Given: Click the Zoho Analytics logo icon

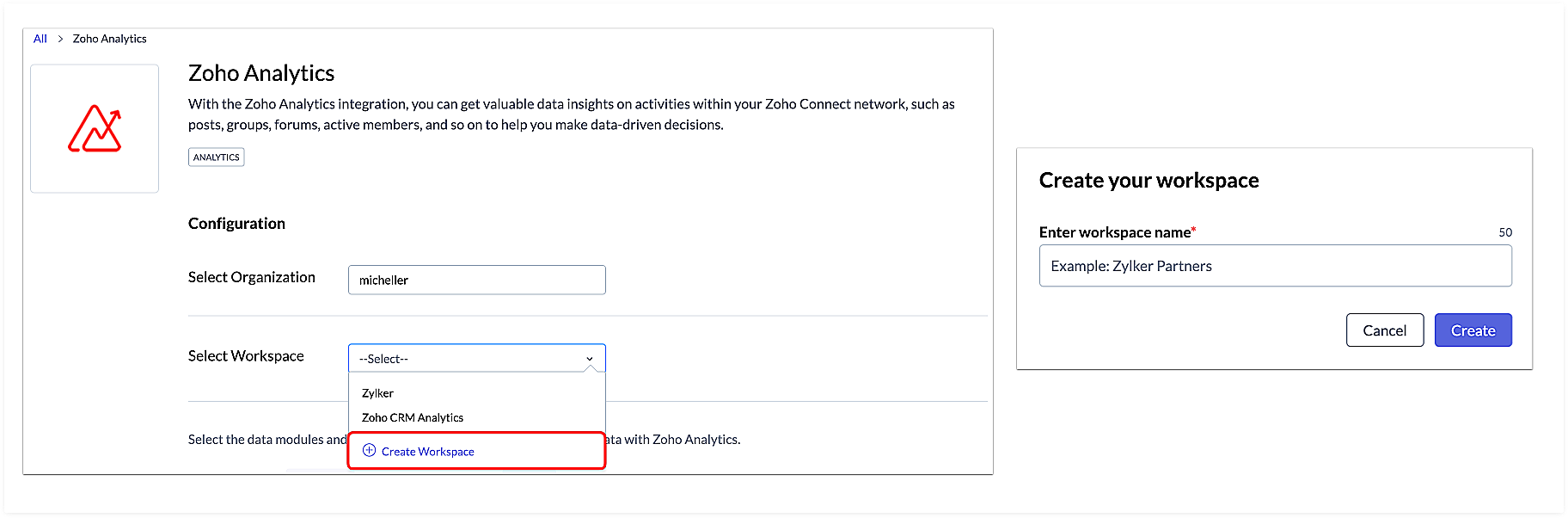Looking at the screenshot, I should 95,129.
